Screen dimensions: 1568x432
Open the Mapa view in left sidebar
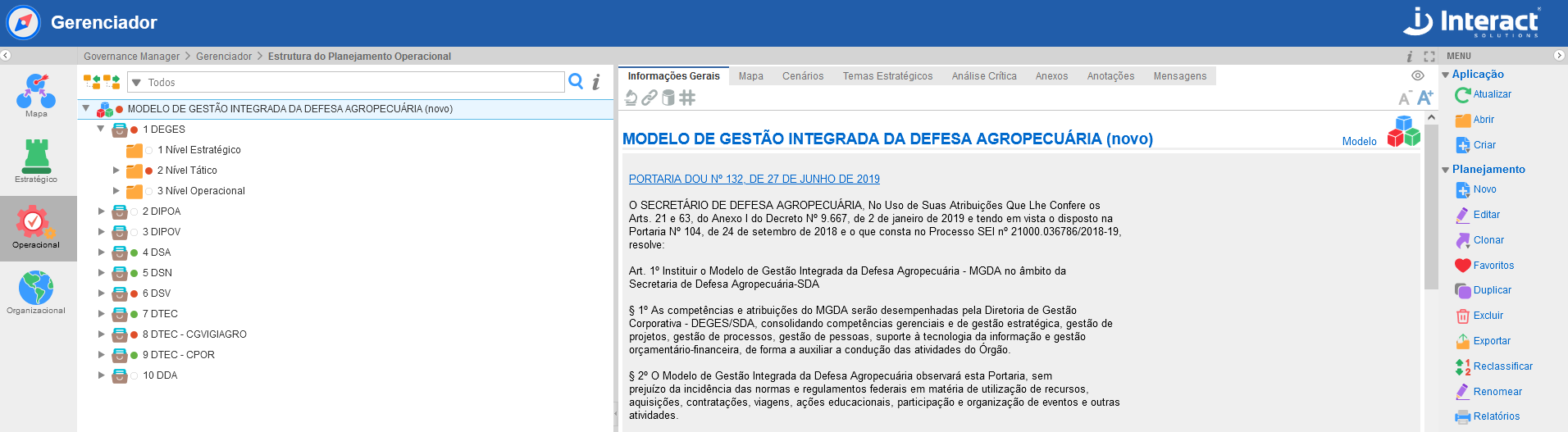36,96
